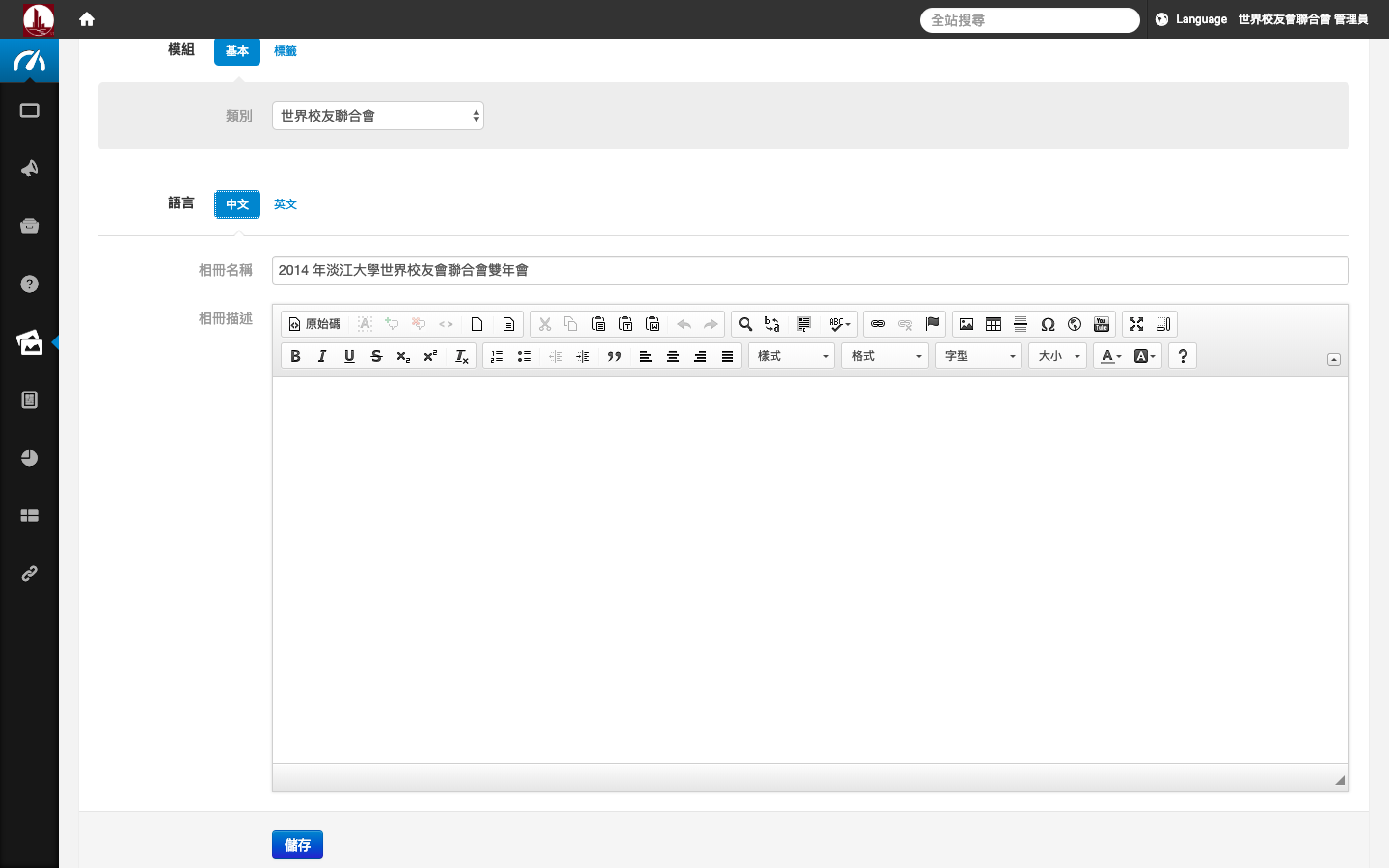Click the Select All icon

coord(804,324)
